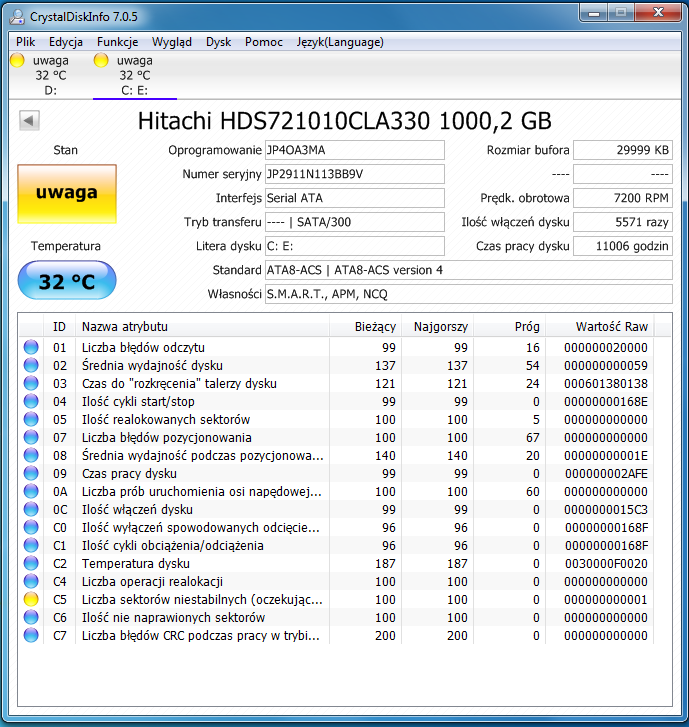
Task: Click the Interfejs field Serial ATA
Action: click(x=355, y=198)
